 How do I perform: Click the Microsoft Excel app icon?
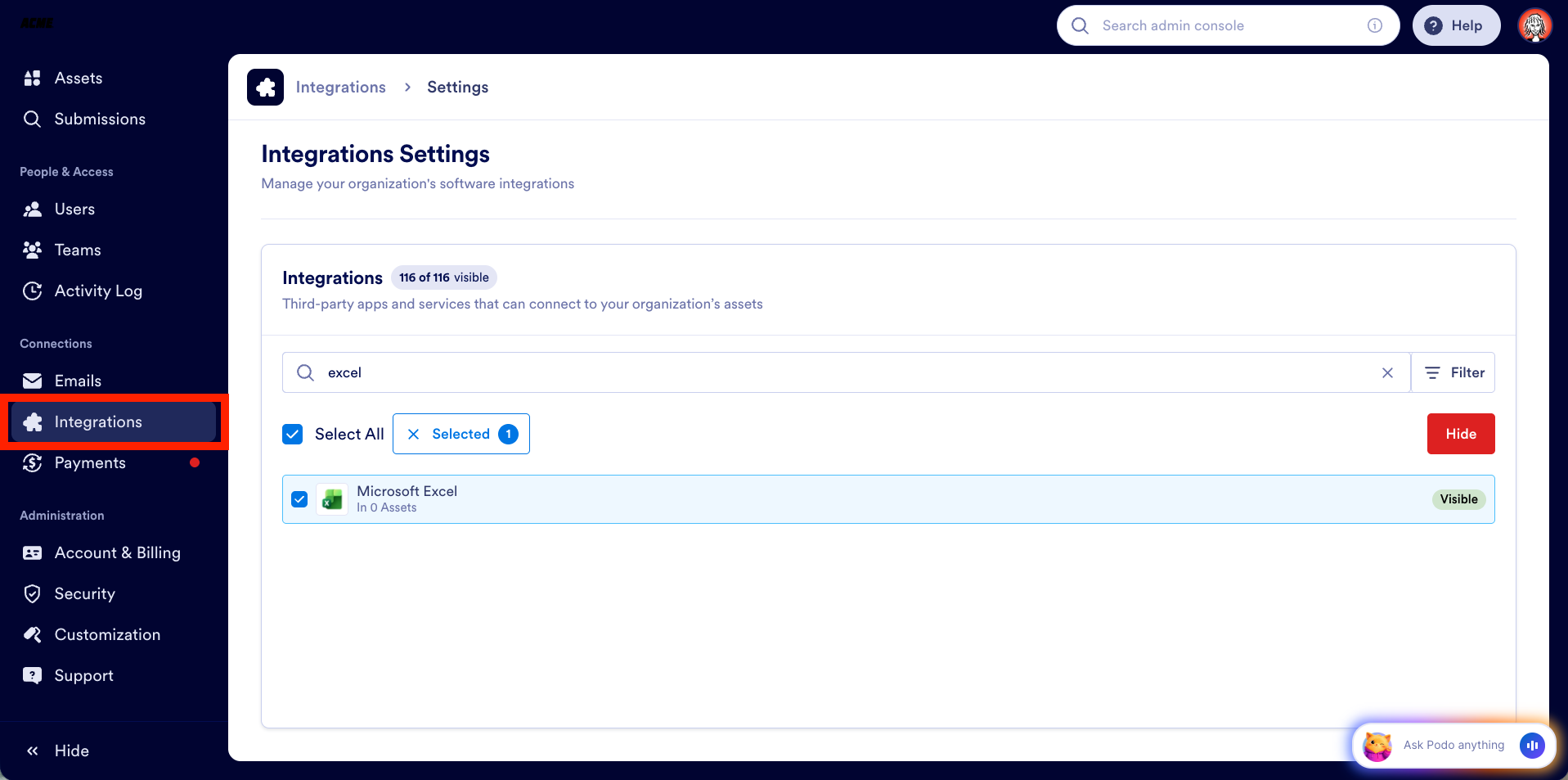(331, 498)
